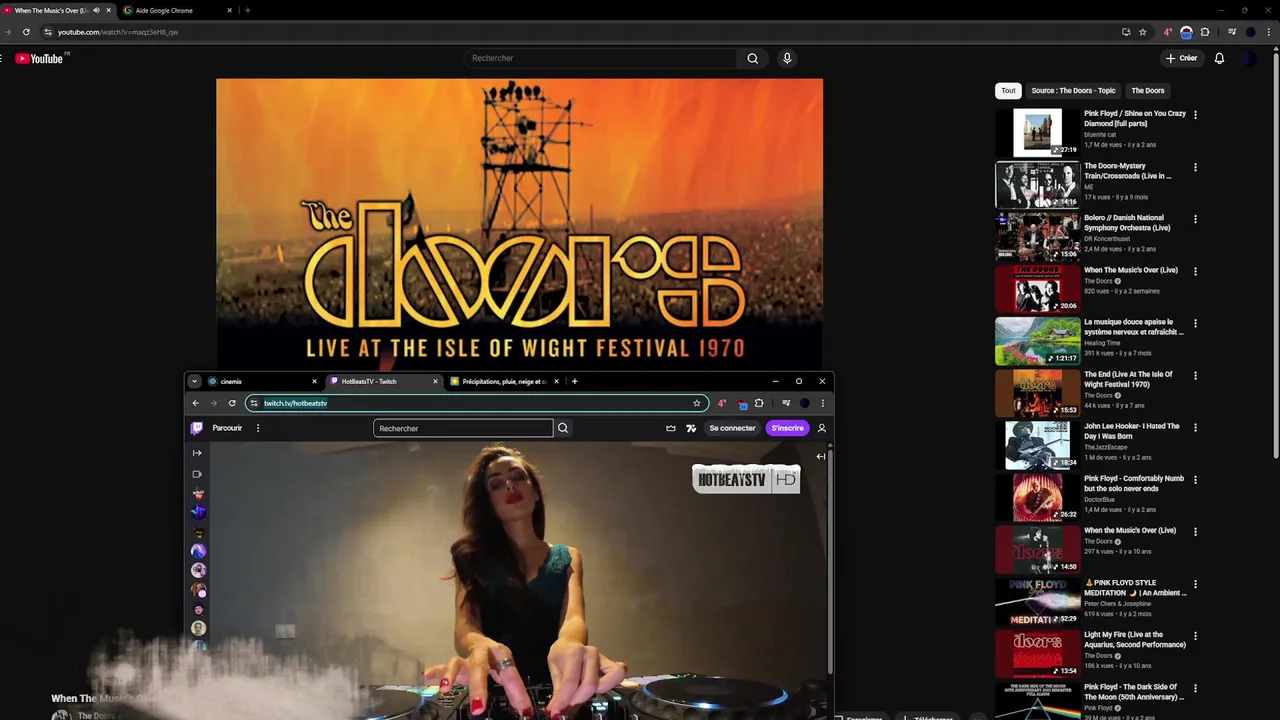The image size is (1280, 720).
Task: Open Bolero Danish National Symphony Orchestra thumbnail
Action: (x=1037, y=237)
